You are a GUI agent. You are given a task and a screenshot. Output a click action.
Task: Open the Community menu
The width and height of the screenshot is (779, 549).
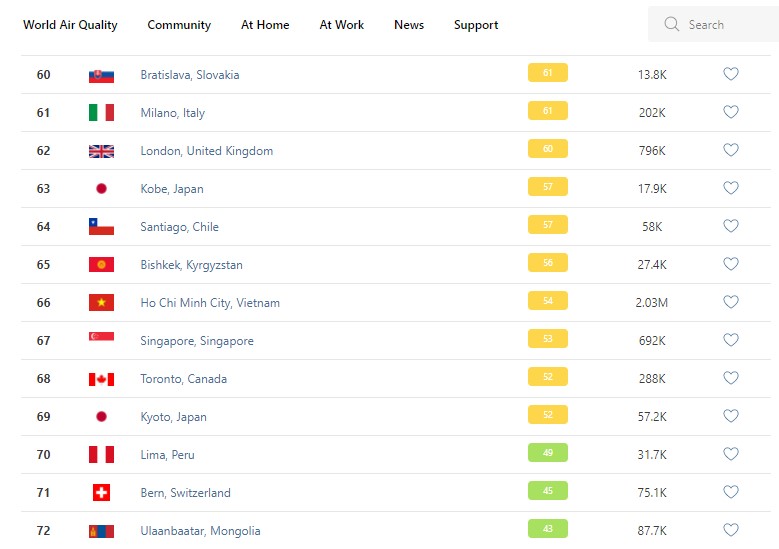point(179,25)
